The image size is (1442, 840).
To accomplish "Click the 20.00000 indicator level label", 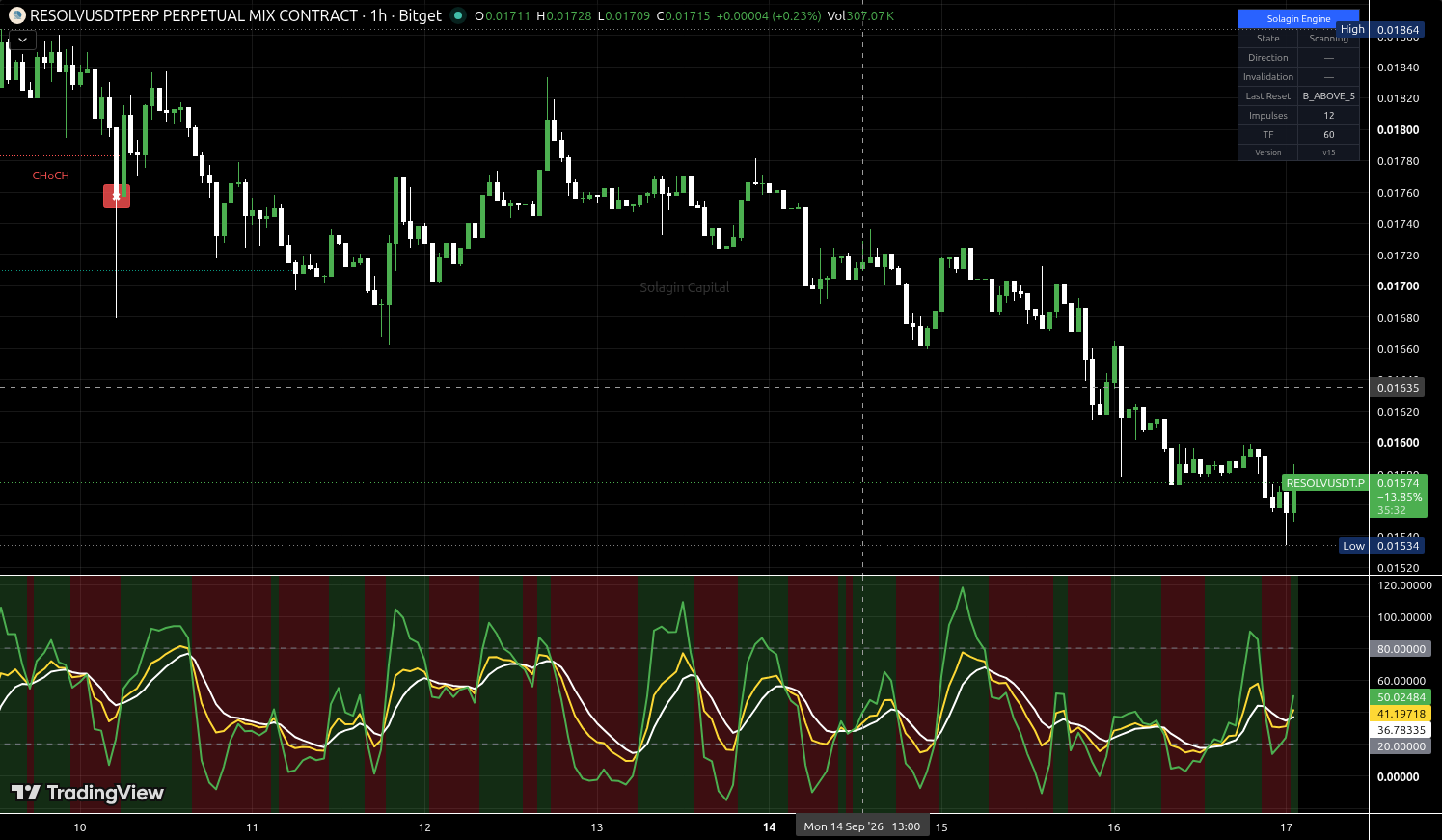I will [x=1401, y=746].
